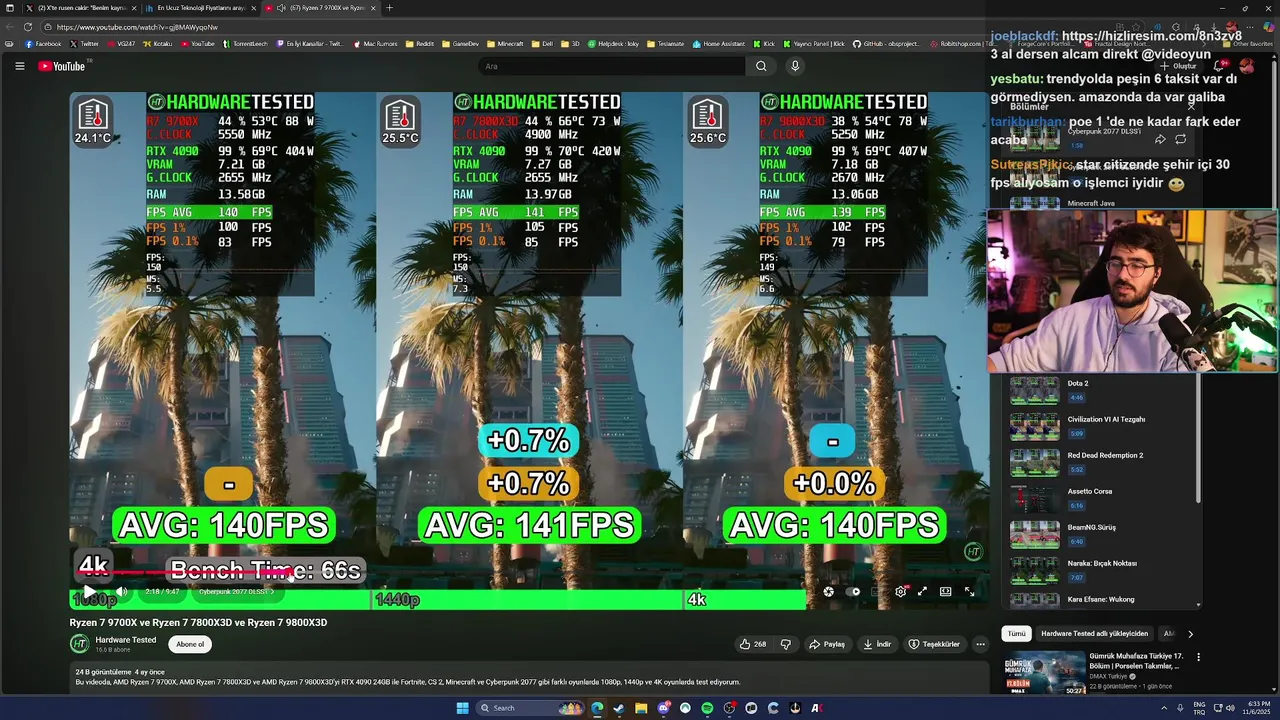This screenshot has width=1280, height=720.
Task: Click the Paylaş share button
Action: pos(827,644)
